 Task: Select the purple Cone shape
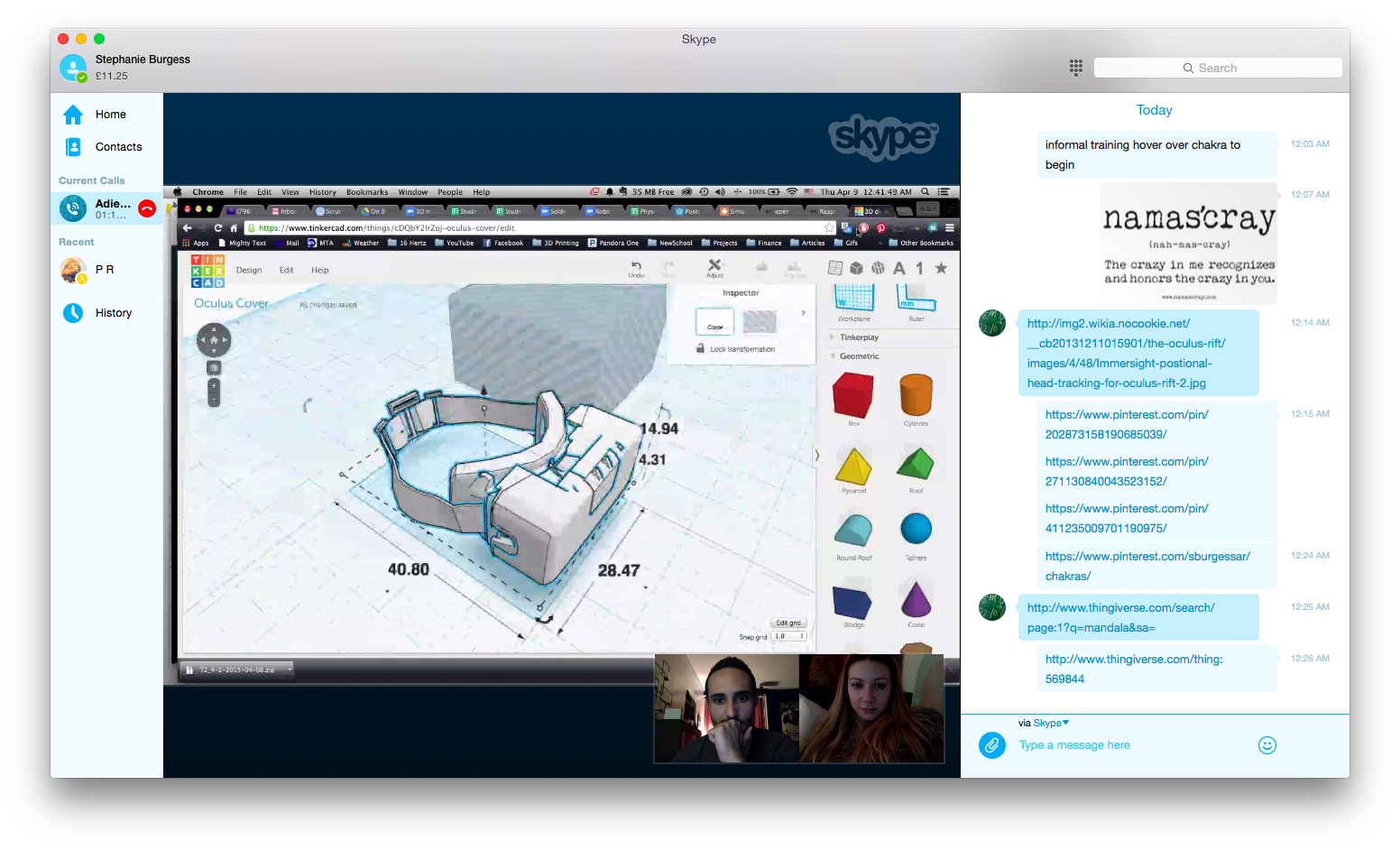tap(916, 601)
